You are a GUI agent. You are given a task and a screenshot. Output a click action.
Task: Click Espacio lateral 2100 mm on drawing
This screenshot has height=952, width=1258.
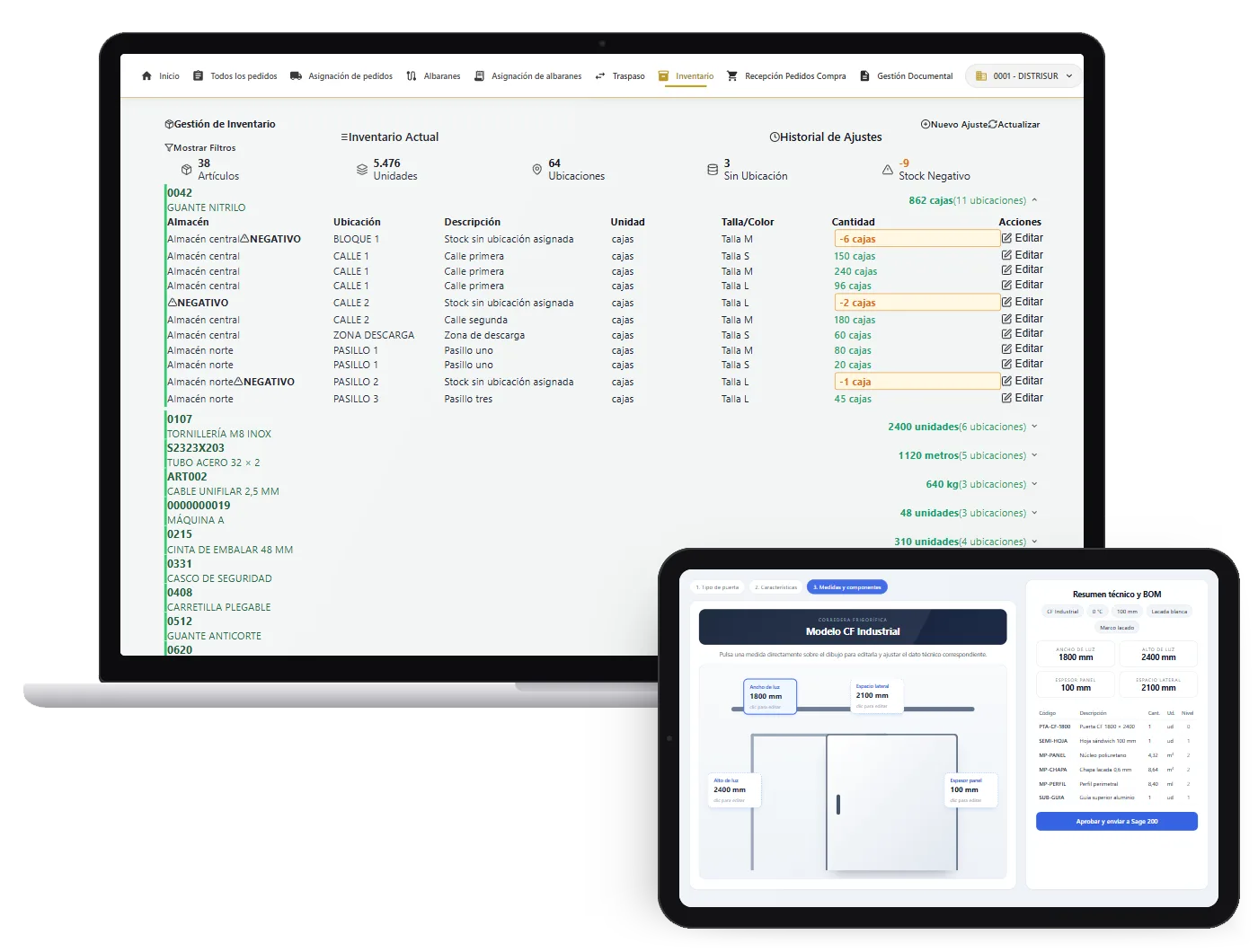876,695
